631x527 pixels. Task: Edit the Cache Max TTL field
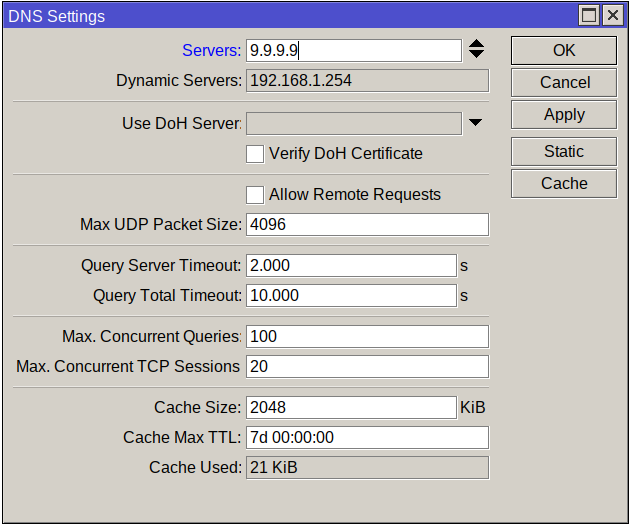367,438
